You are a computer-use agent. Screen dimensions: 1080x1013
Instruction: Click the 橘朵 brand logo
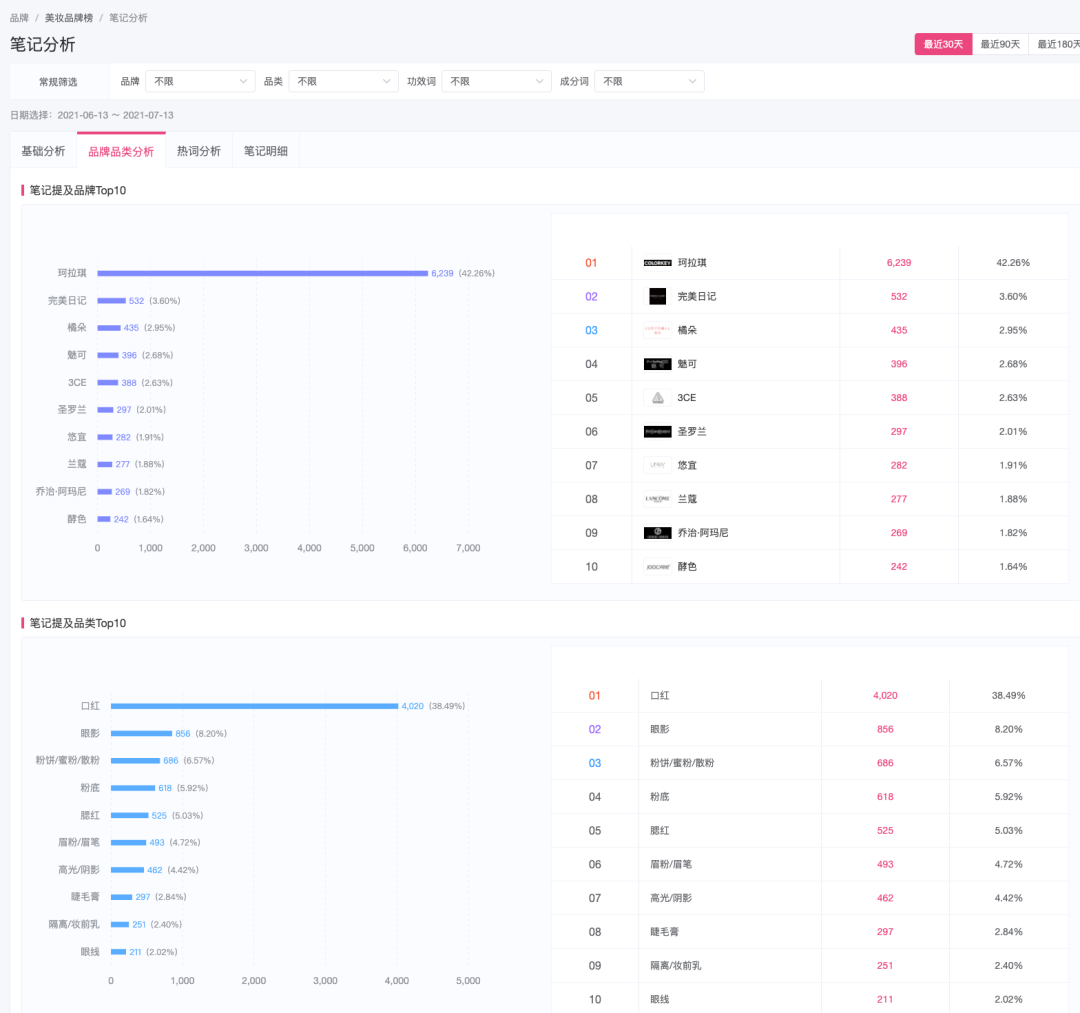[657, 331]
